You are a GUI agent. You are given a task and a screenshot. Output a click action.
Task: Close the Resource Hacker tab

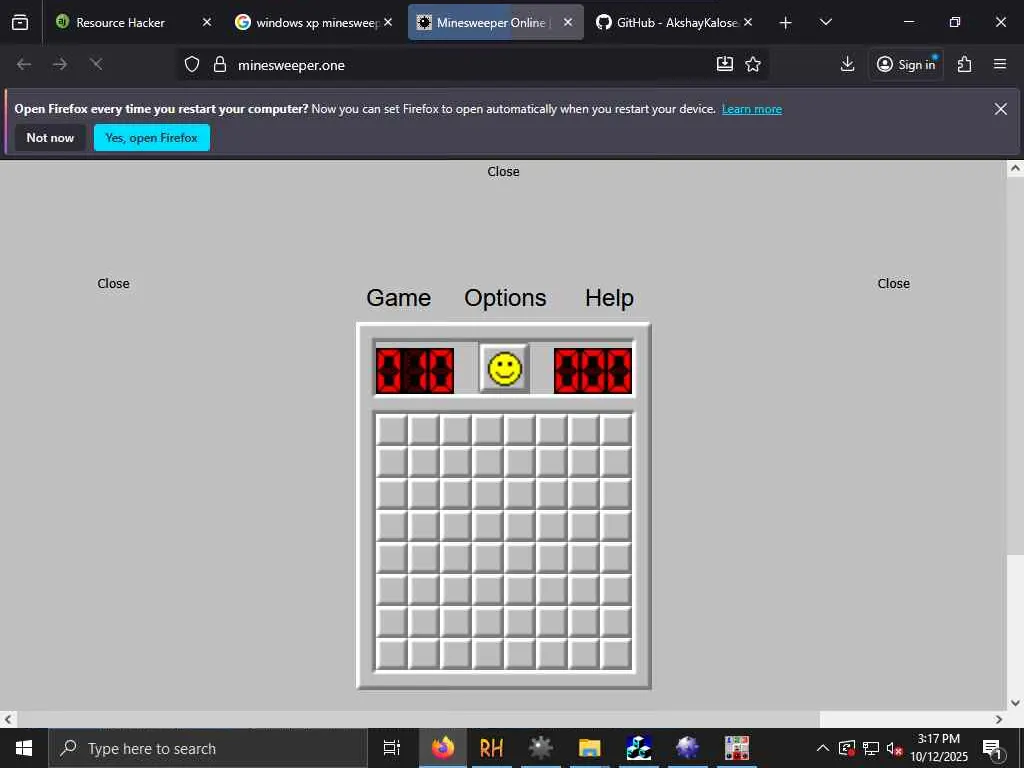(207, 22)
